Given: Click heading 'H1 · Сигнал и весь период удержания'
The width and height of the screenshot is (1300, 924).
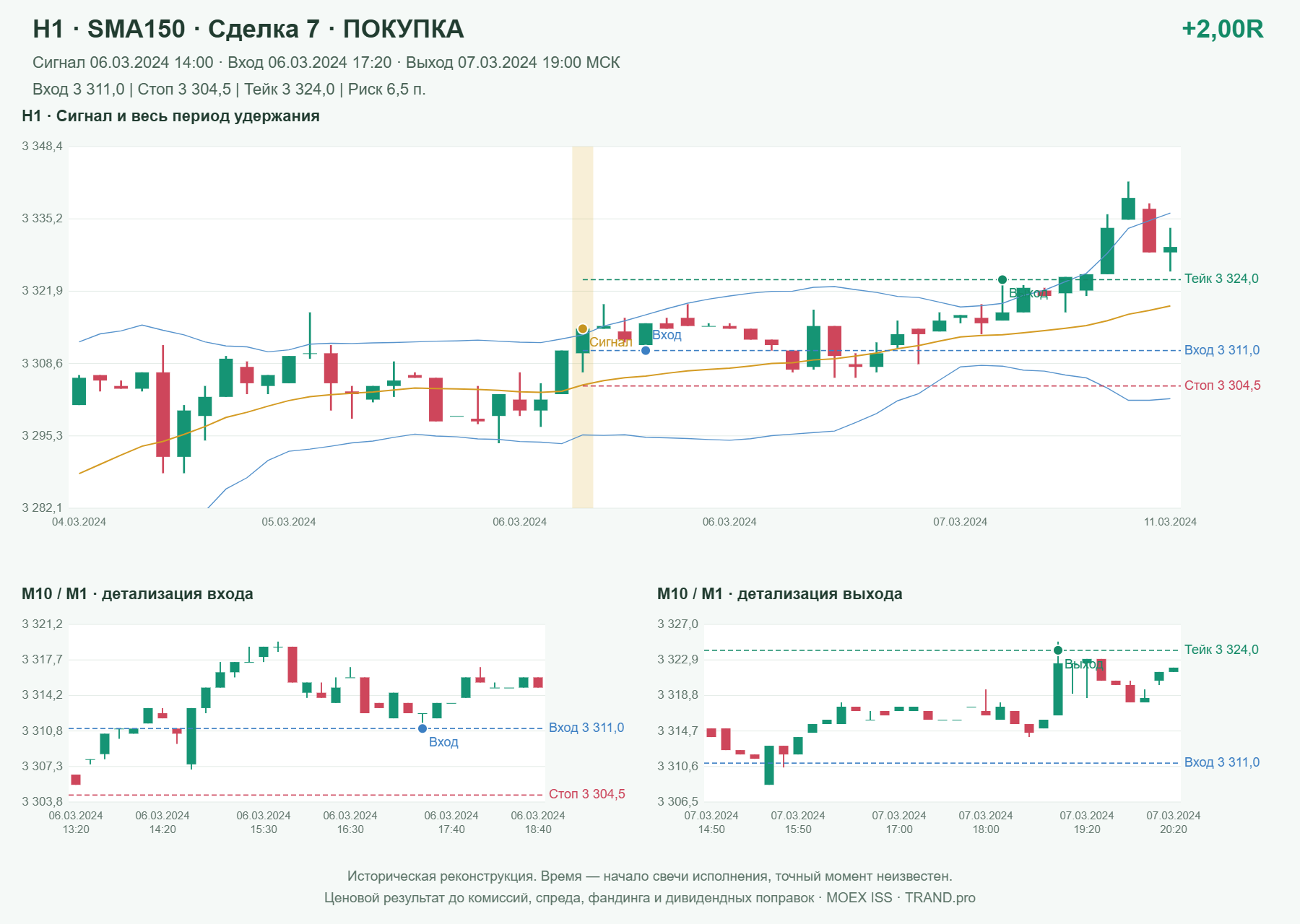Looking at the screenshot, I should click(170, 116).
